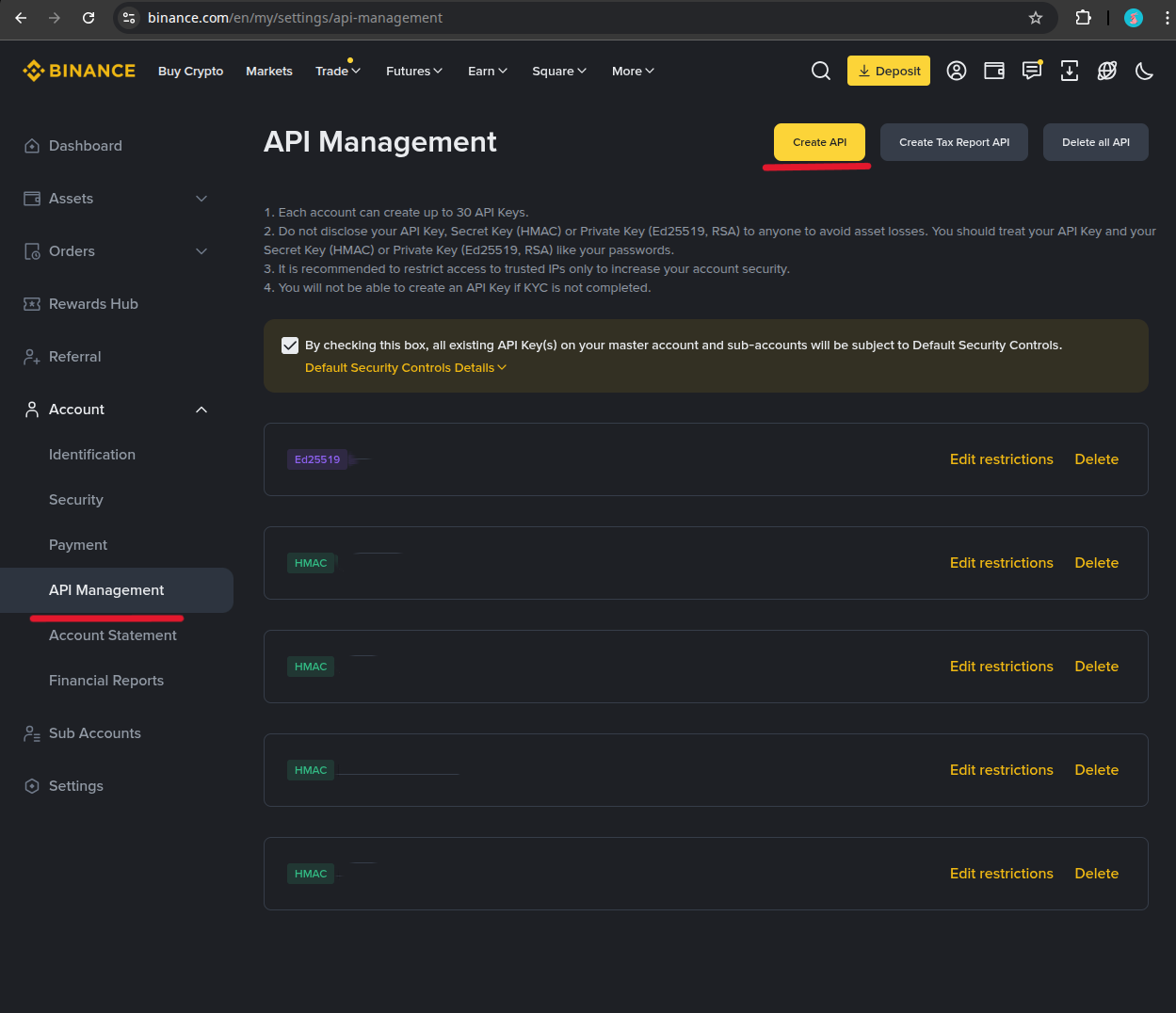Open the Trade dropdown menu
Image resolution: width=1176 pixels, height=1013 pixels.
pos(338,71)
